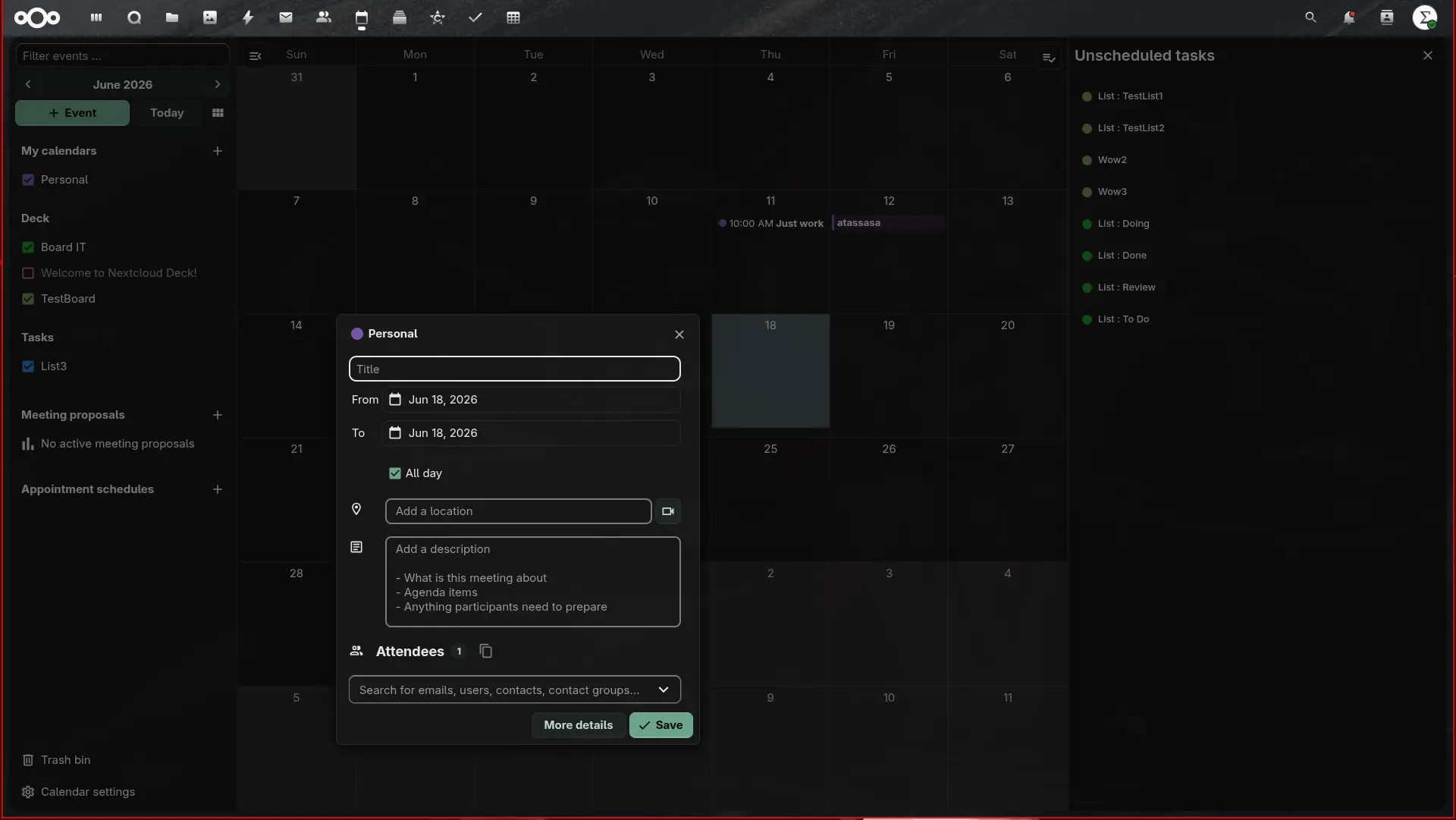Save the new event
This screenshot has height=820, width=1456.
(661, 725)
